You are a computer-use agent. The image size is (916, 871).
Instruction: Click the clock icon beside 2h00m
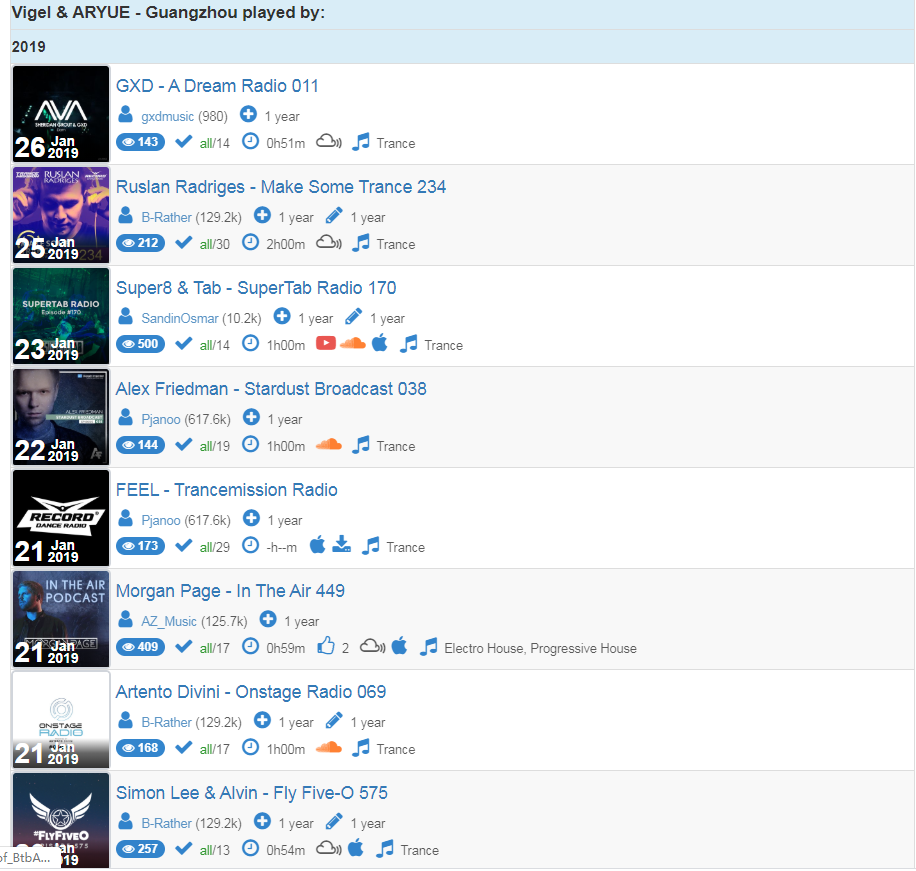251,242
